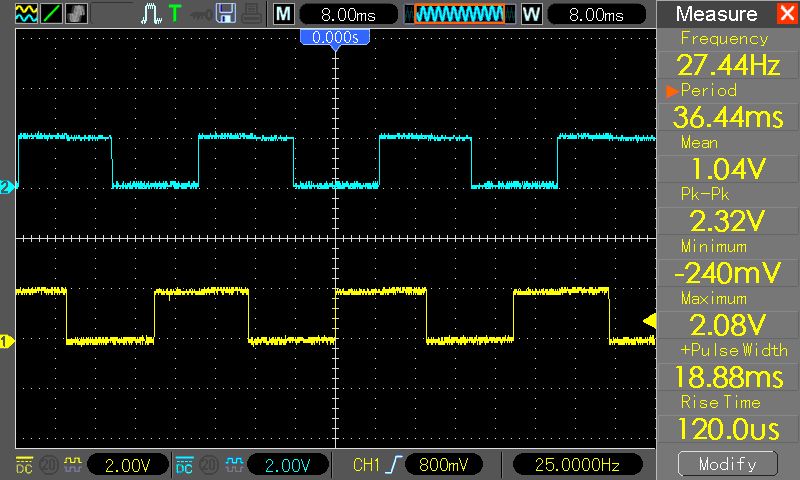This screenshot has width=800, height=480.
Task: Click the 120.0us rise time value
Action: 729,429
